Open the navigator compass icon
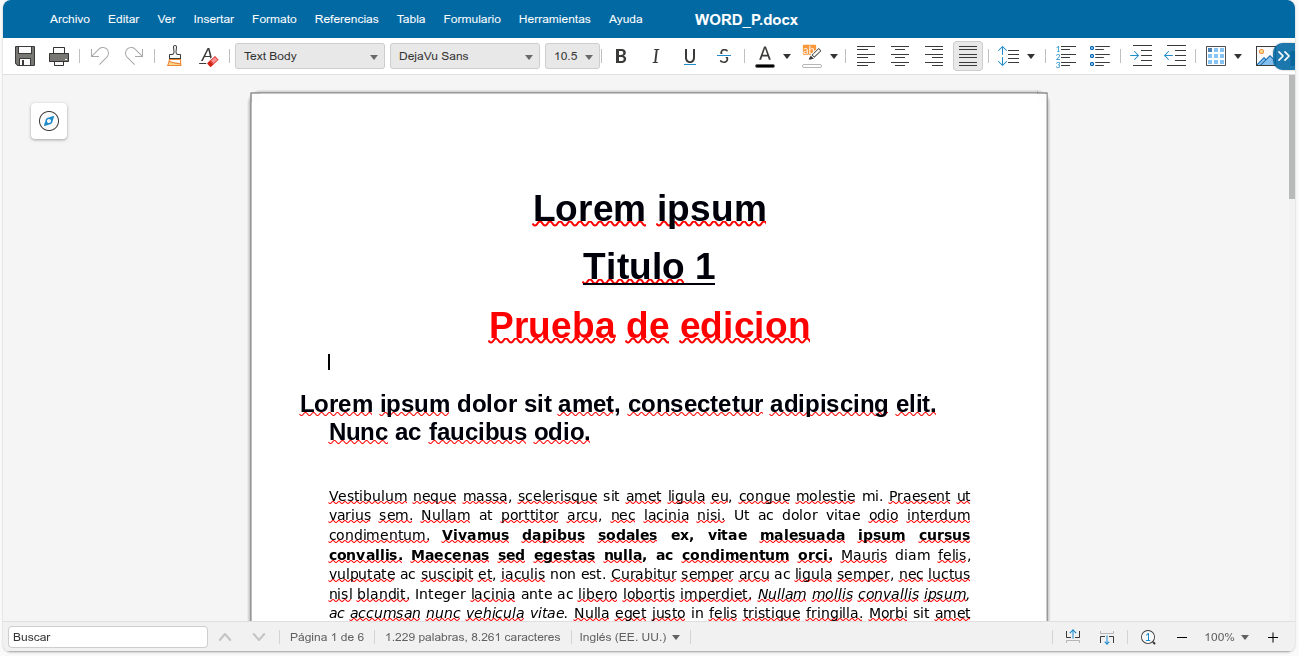Screen dimensions: 1299x656 [49, 121]
